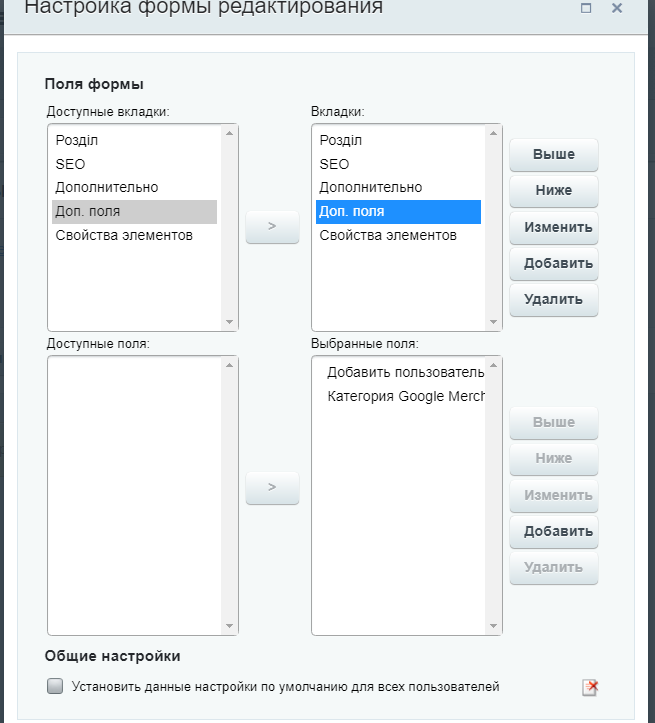655x723 pixels.
Task: Click down arrow of available tabs scrollbar
Action: (230, 322)
